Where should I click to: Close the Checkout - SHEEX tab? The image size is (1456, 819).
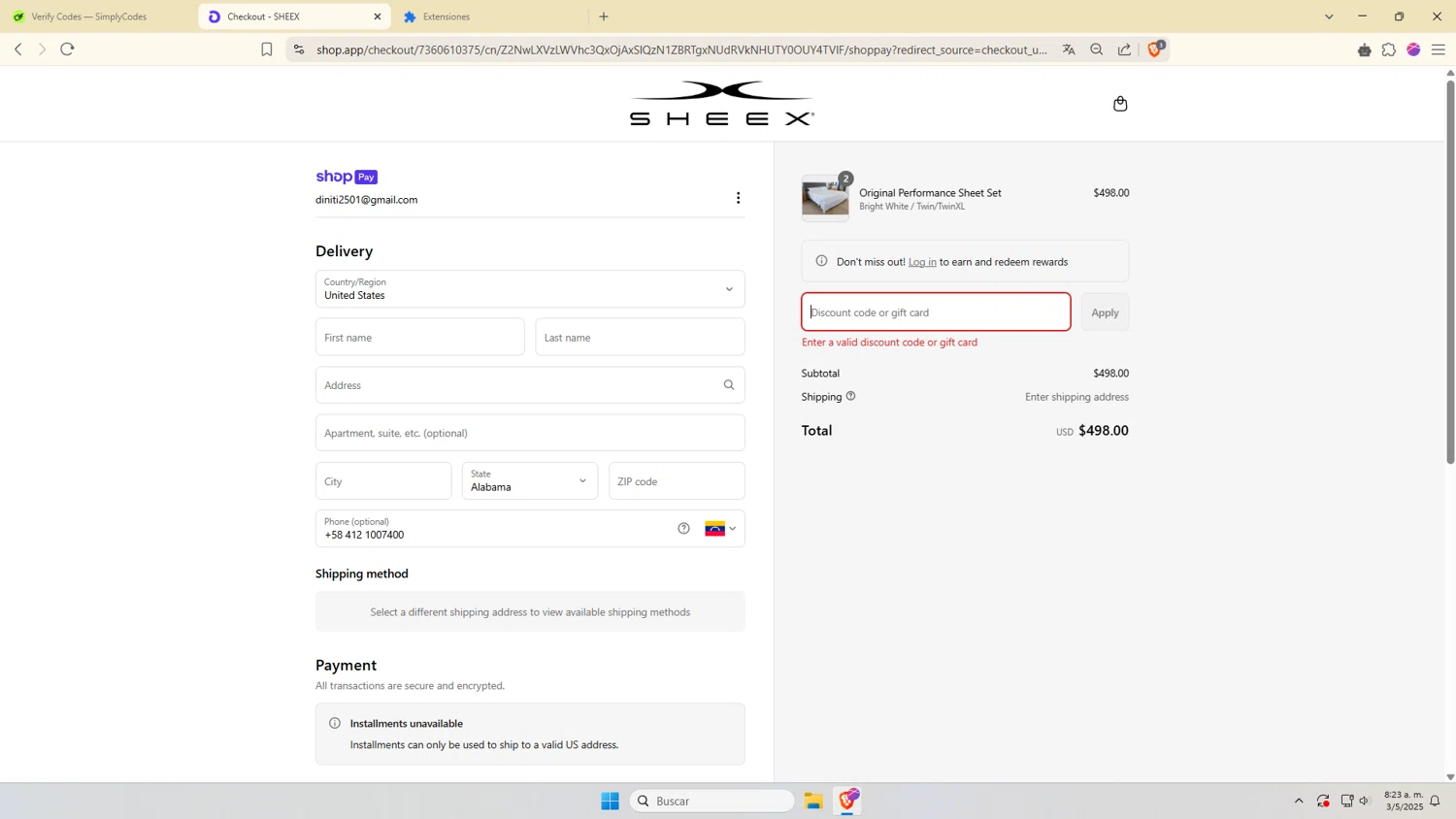(378, 16)
